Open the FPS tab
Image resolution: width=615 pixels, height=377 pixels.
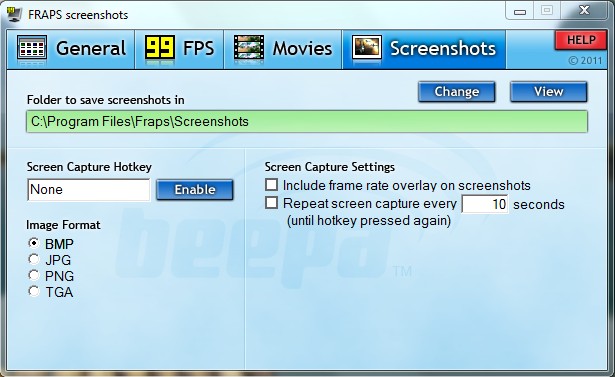[180, 49]
